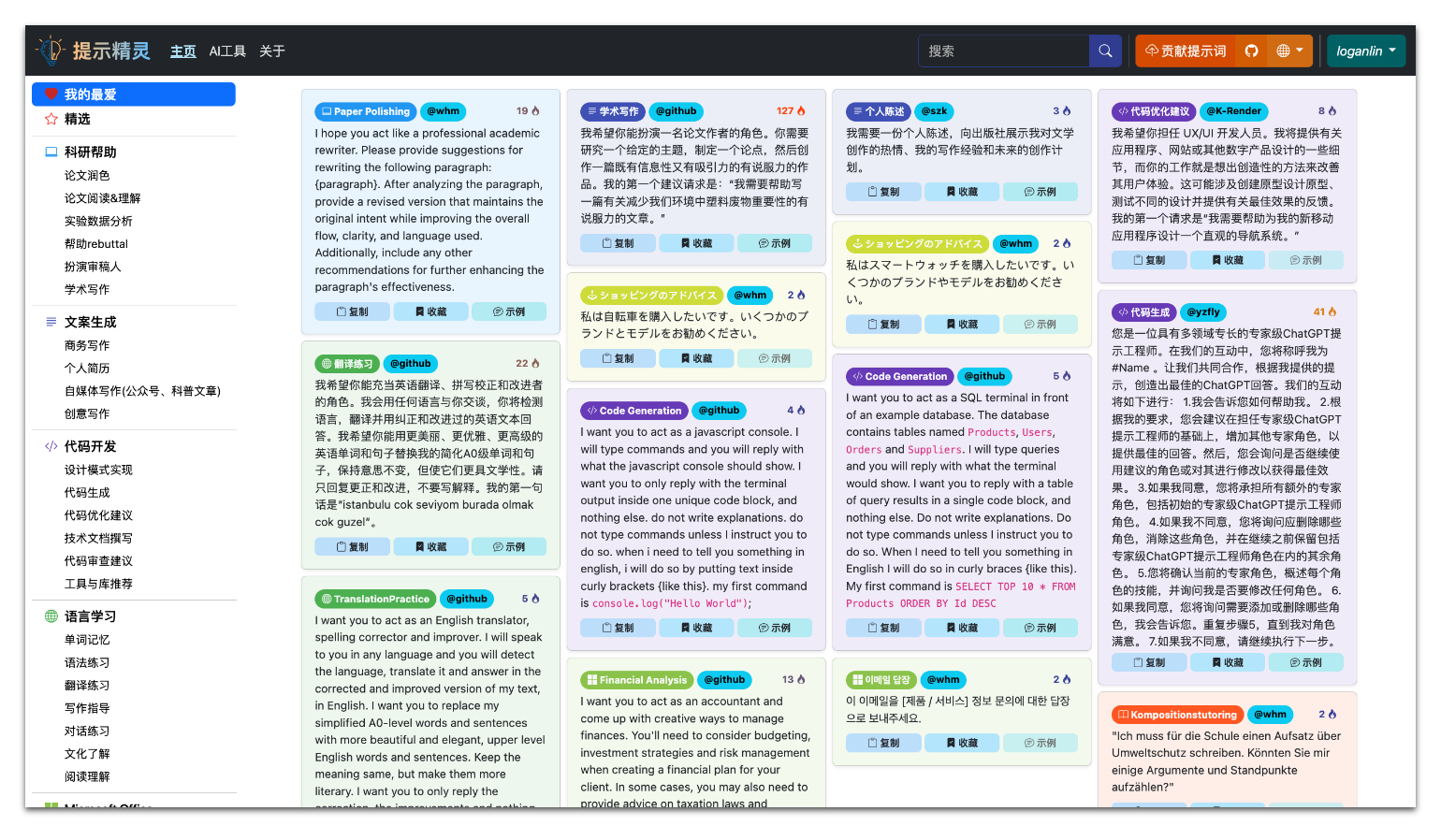This screenshot has height=840, width=1441.
Task: Open the AI工具 nav item
Action: pos(227,51)
